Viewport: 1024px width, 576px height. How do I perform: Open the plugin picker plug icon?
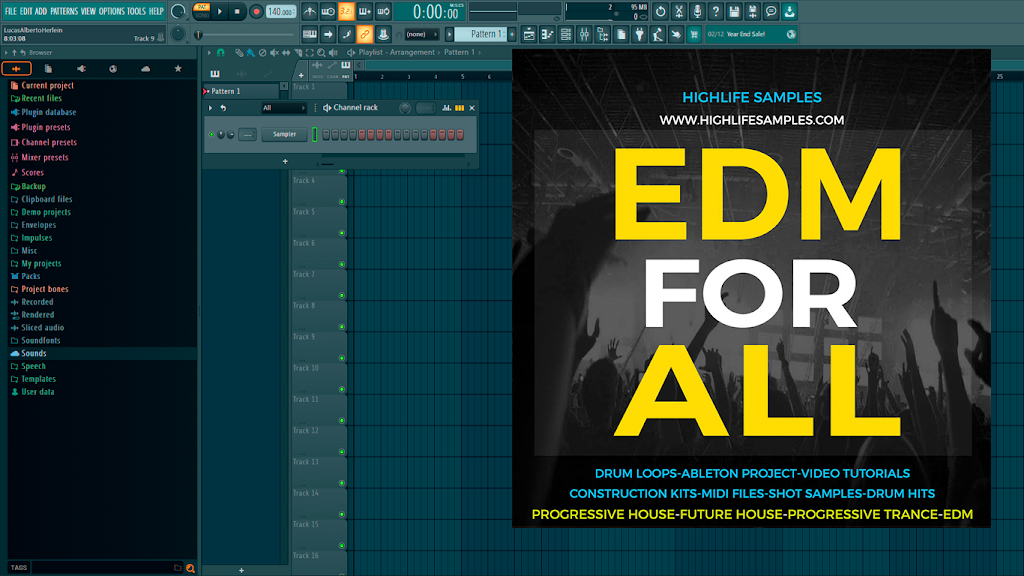(639, 34)
